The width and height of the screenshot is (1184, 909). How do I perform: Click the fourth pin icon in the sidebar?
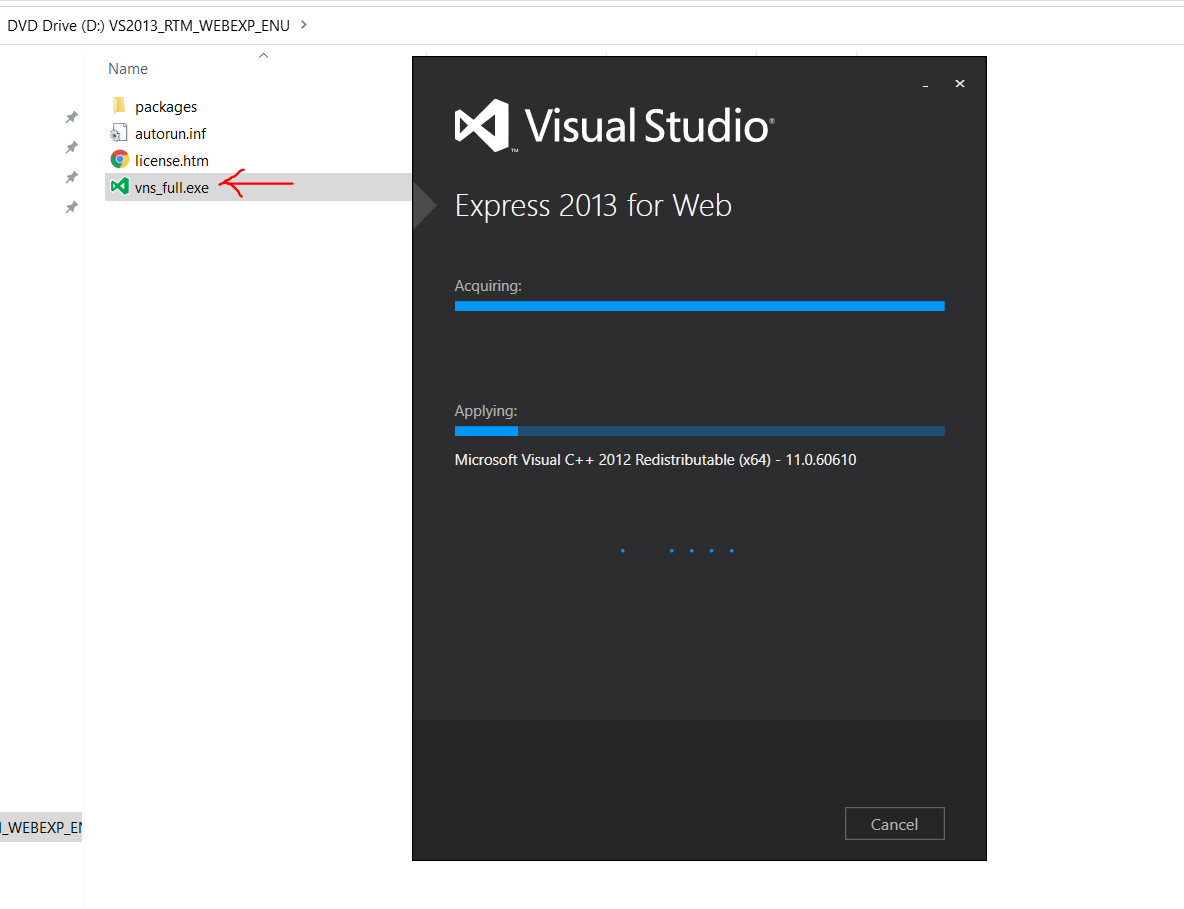71,207
